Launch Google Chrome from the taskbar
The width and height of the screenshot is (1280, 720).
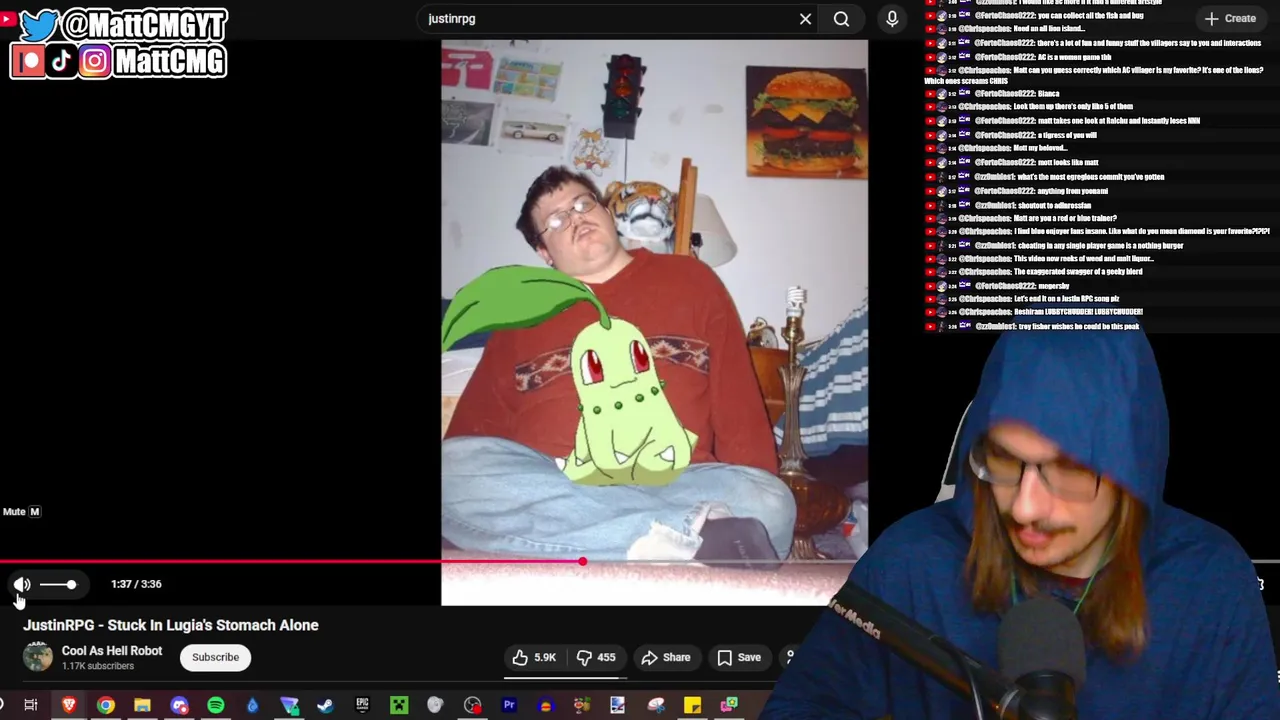105,705
